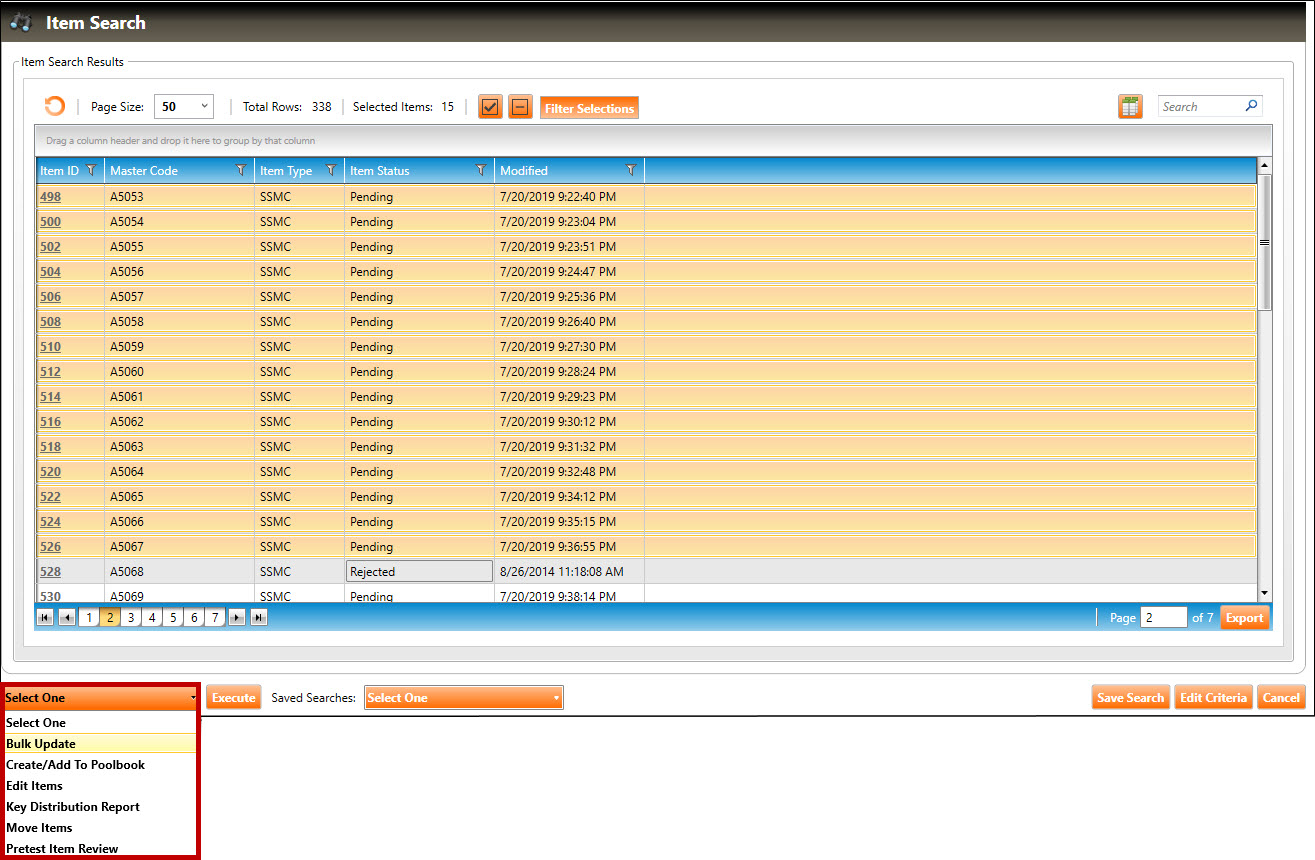
Task: Click the search magnifier icon
Action: coord(1251,106)
